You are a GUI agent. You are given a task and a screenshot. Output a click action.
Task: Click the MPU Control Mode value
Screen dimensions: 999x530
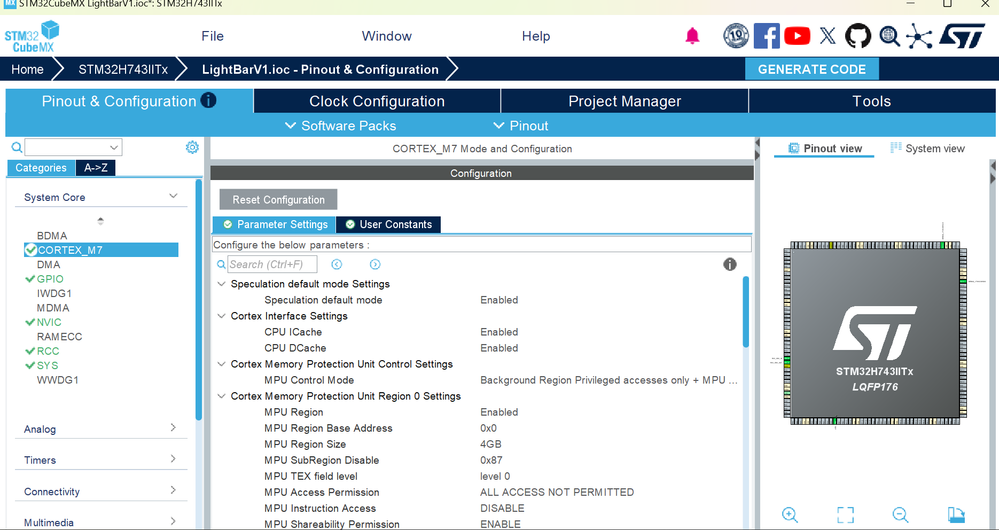pyautogui.click(x=609, y=380)
